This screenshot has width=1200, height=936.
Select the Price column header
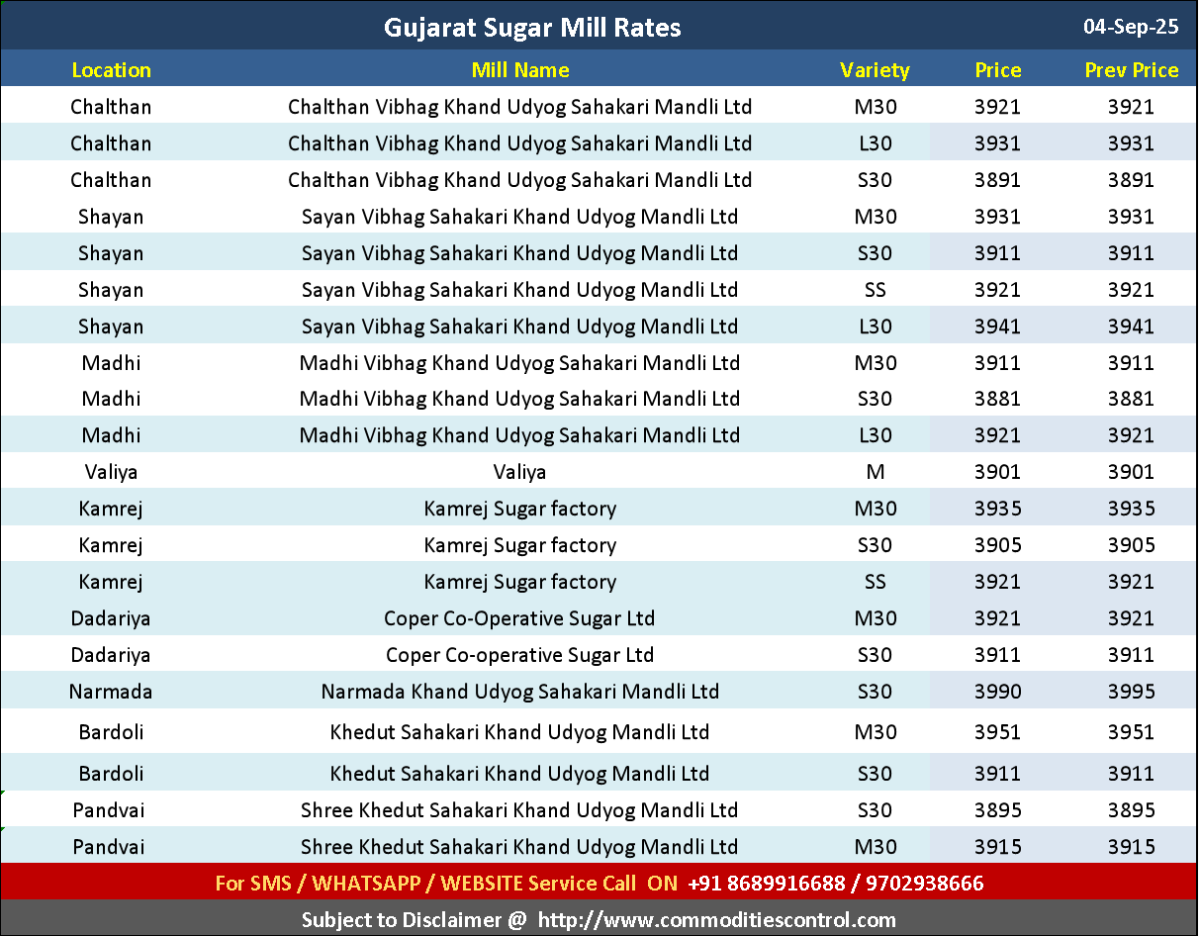pyautogui.click(x=998, y=70)
